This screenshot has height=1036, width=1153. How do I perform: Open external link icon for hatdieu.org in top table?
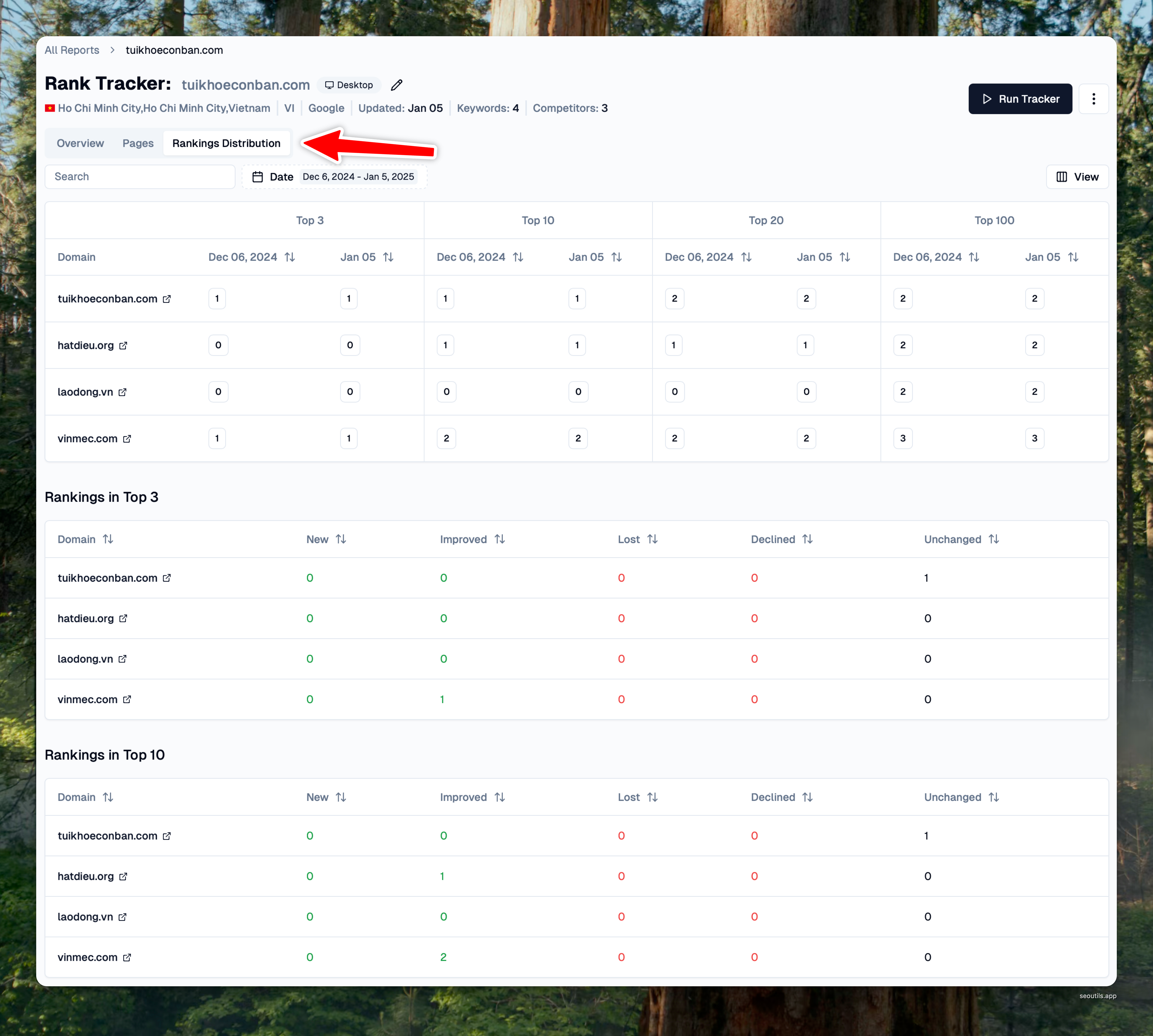click(x=123, y=346)
